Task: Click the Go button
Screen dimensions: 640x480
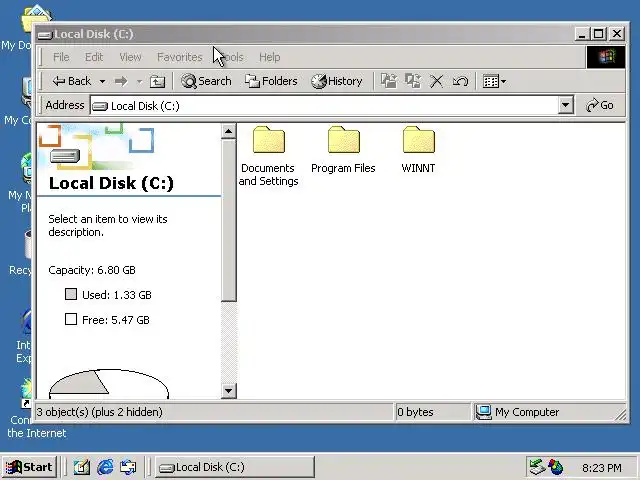Action: 600,105
